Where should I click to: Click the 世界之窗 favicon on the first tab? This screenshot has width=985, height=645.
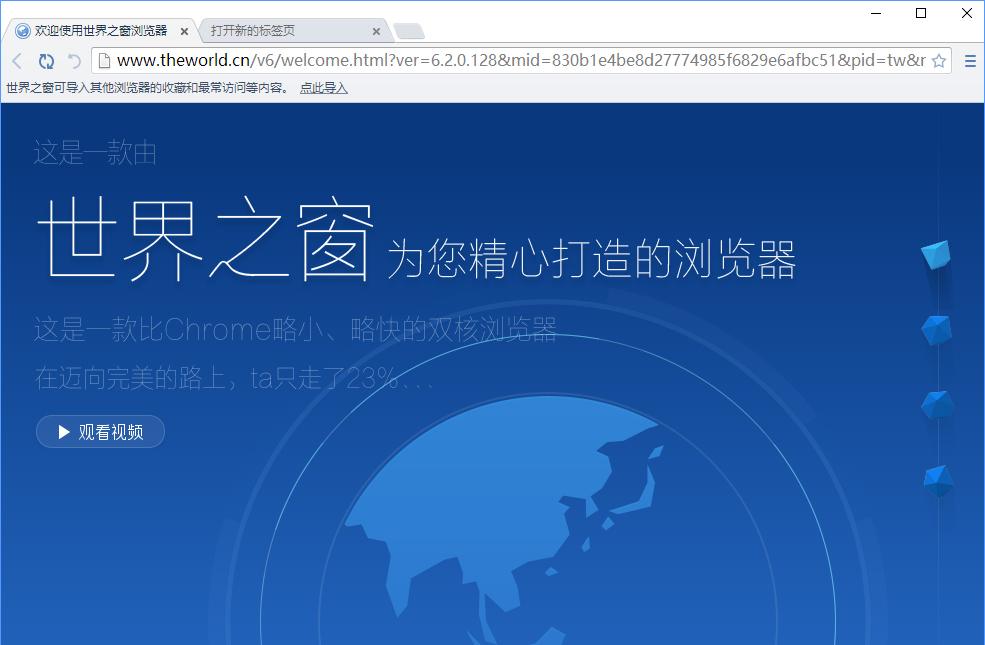pyautogui.click(x=23, y=31)
